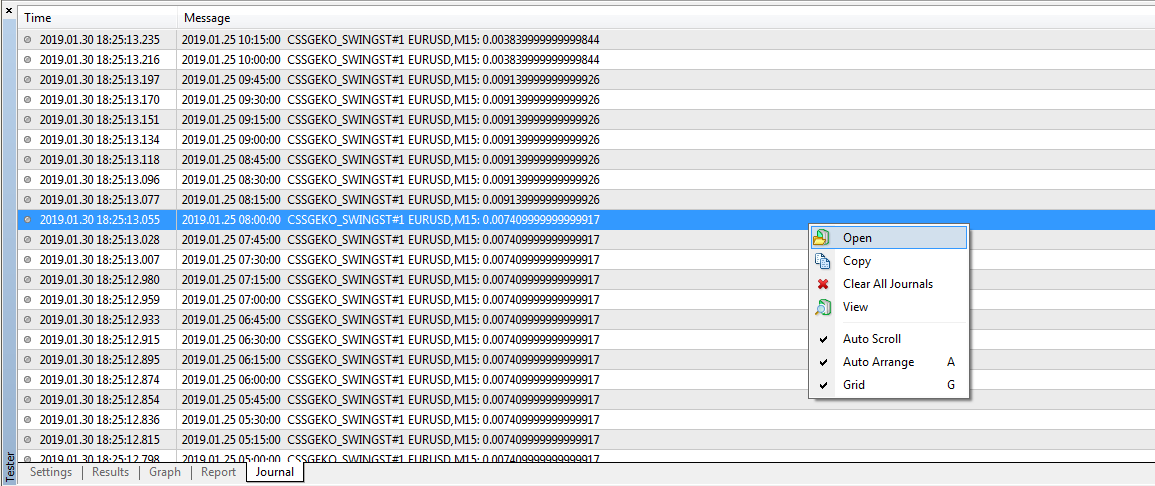Click the gray bullet icon on row 18:25:13.055
The width and height of the screenshot is (1155, 486).
click(28, 219)
